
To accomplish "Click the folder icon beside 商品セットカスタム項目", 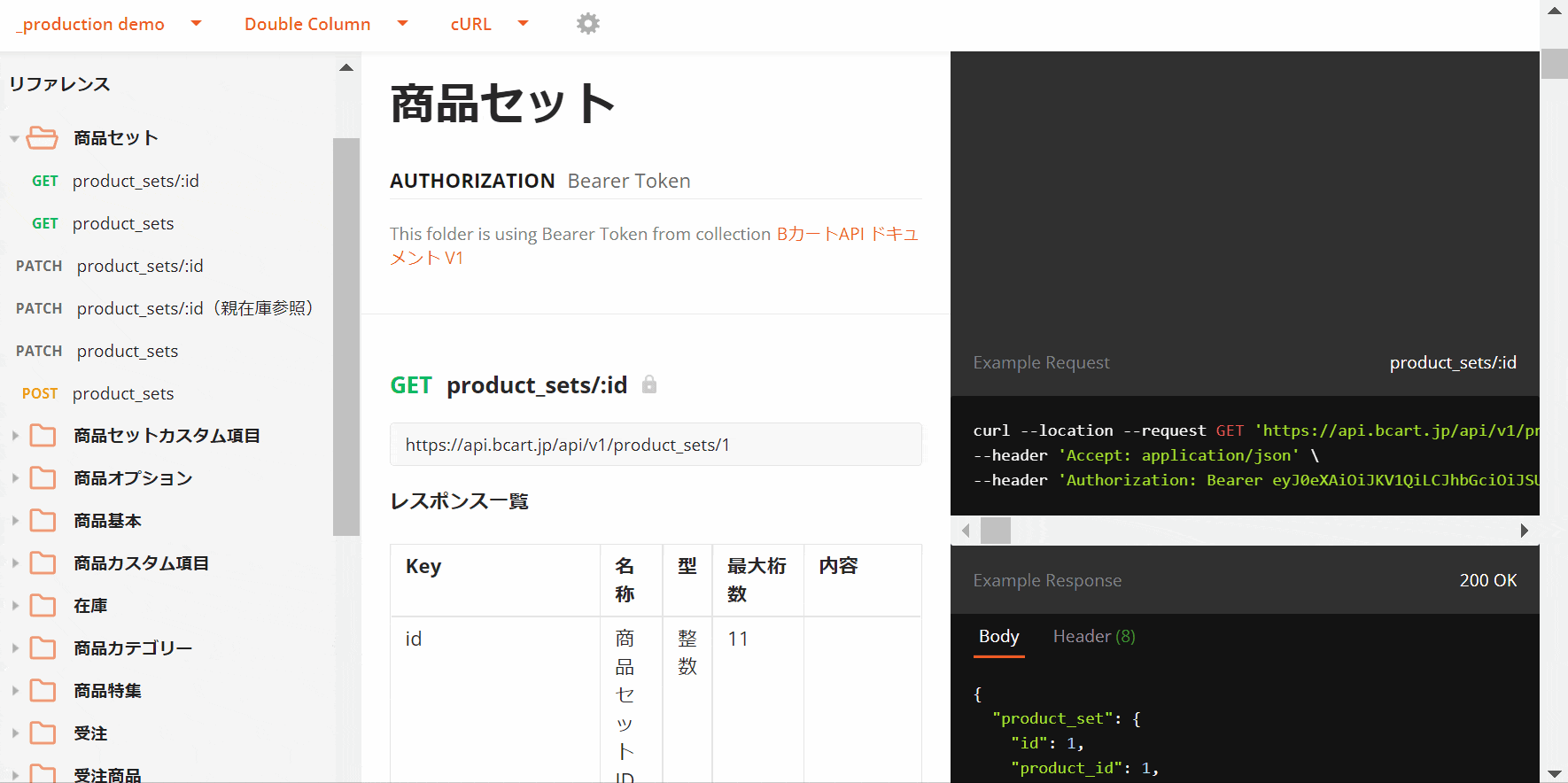I will (x=43, y=436).
